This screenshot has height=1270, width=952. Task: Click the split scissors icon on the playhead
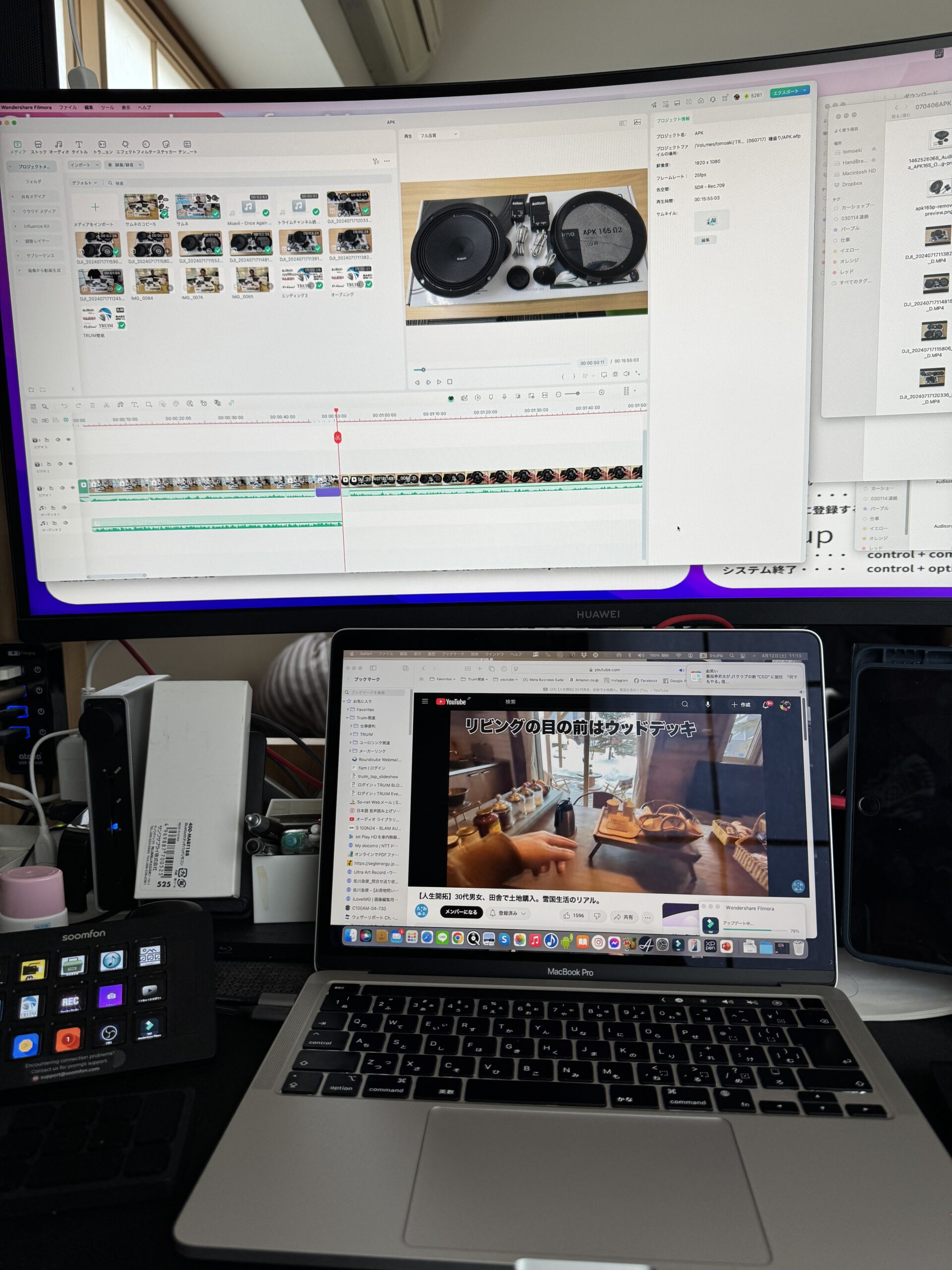[338, 438]
